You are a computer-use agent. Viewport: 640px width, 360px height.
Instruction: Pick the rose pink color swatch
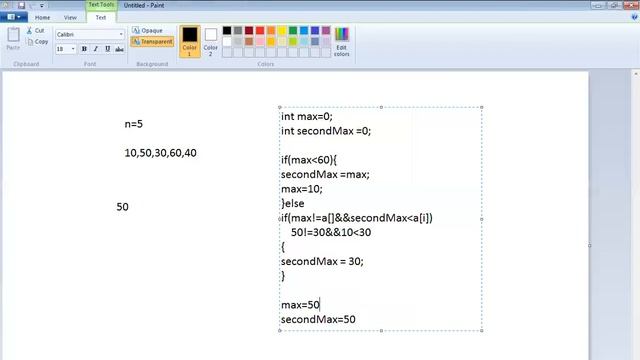(260, 41)
